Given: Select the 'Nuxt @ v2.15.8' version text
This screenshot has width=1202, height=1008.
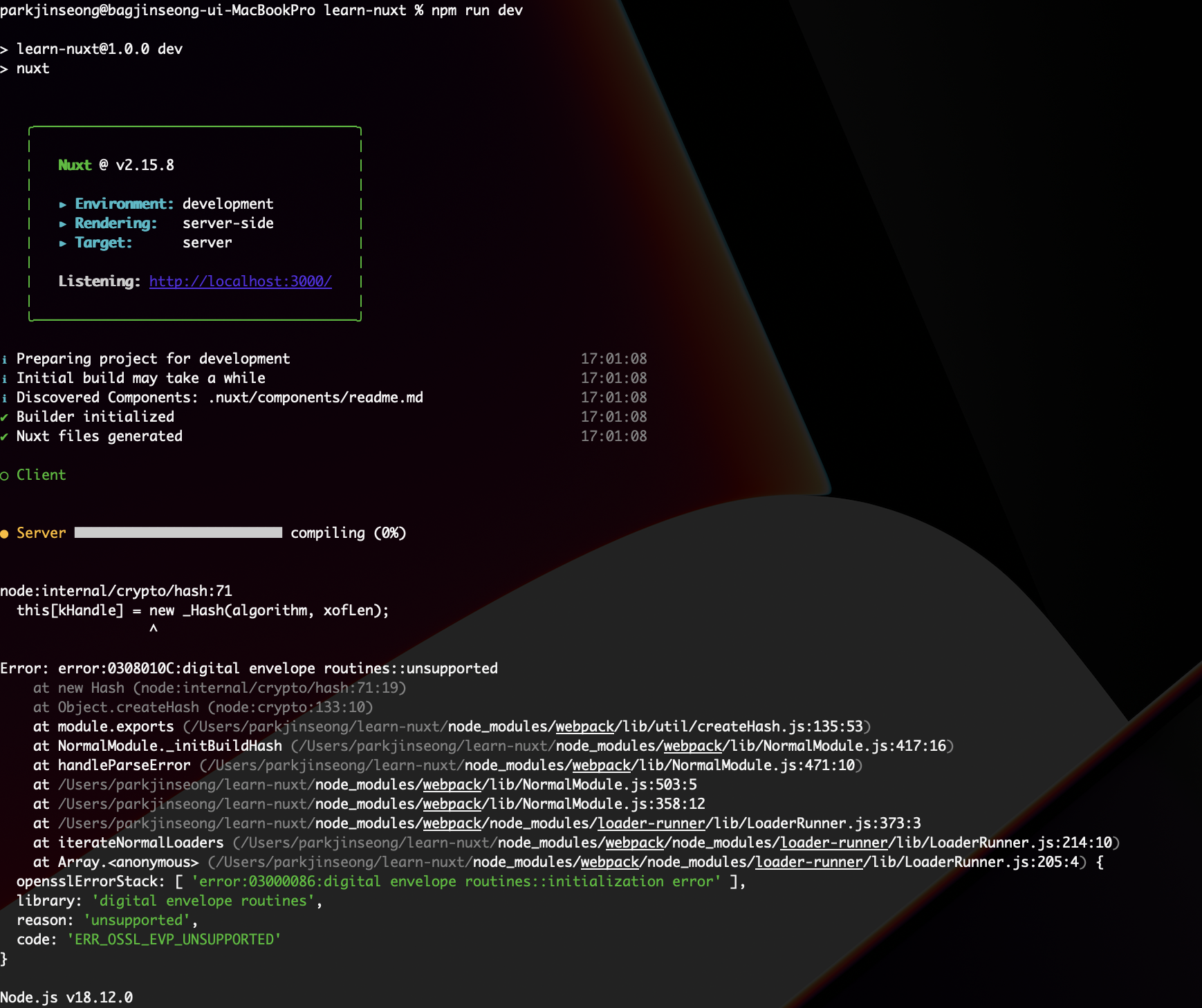Looking at the screenshot, I should [116, 165].
